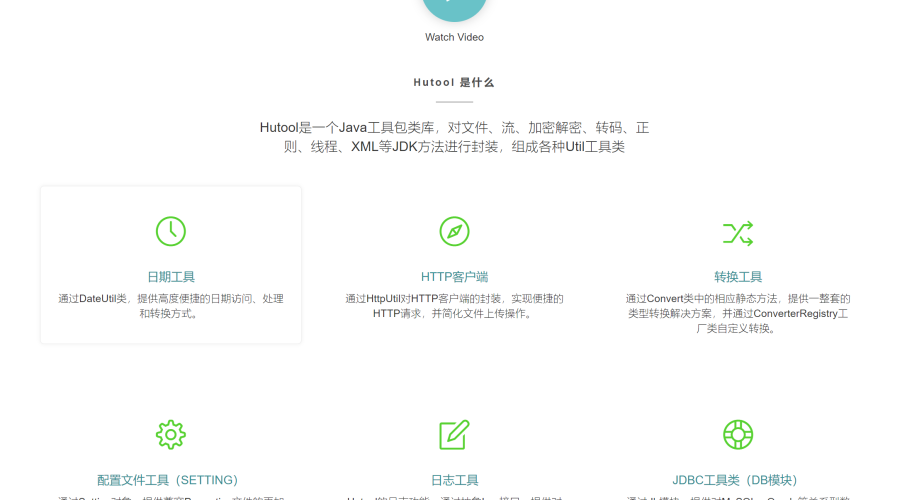Open the 日期工具 heading link
Viewport: 907px width, 500px height.
171,277
